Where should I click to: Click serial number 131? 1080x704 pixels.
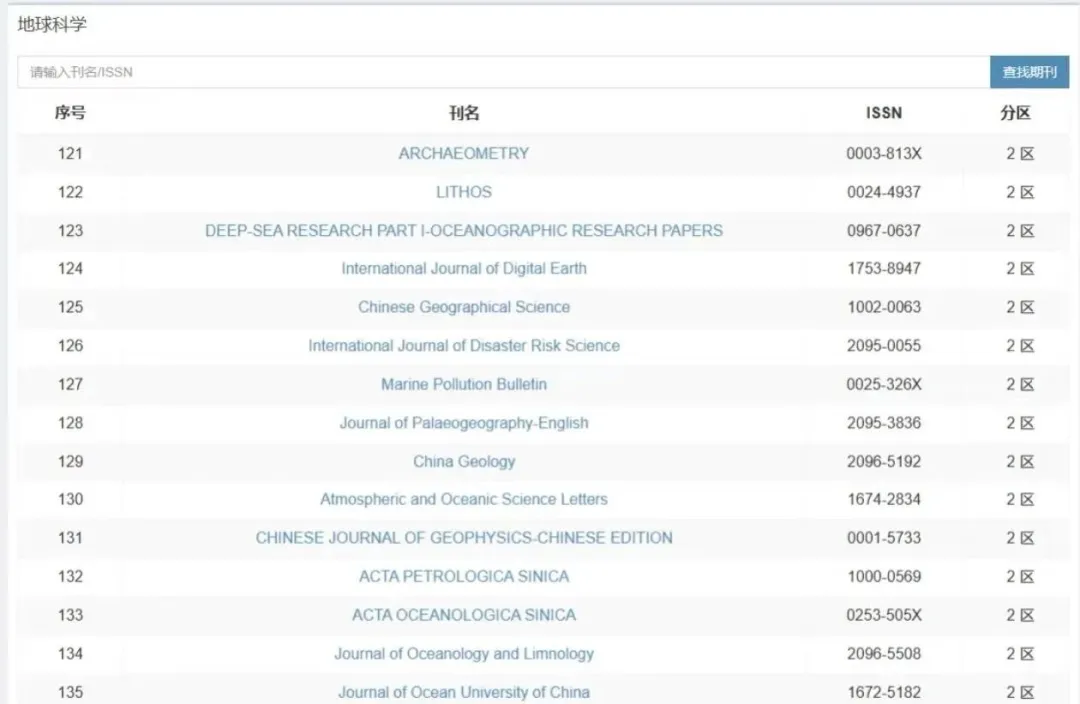pyautogui.click(x=70, y=538)
